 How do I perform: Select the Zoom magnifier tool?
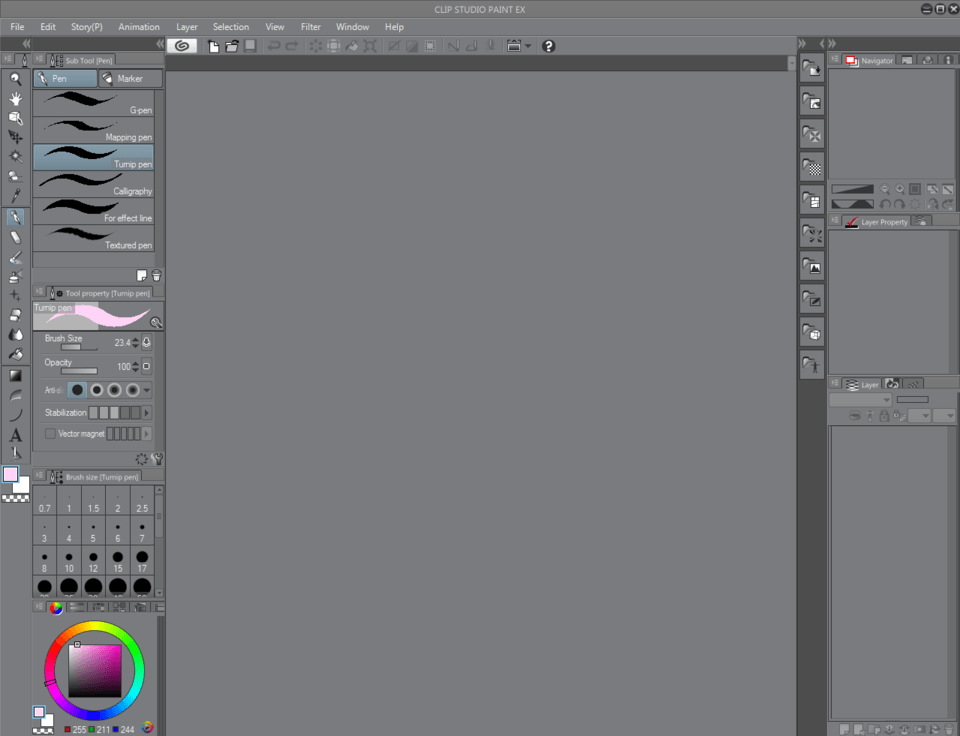point(15,78)
